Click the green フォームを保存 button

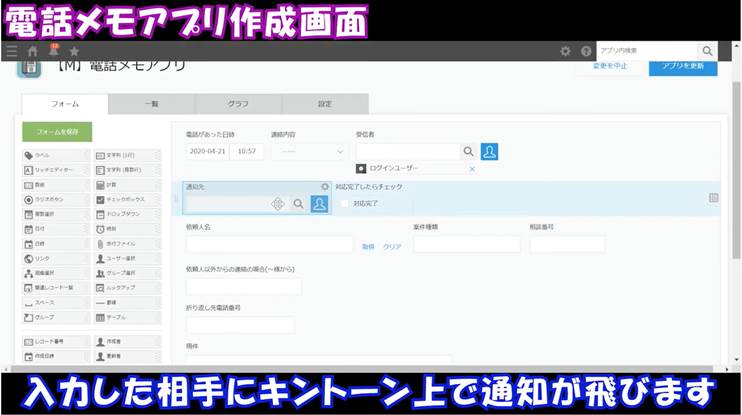[57, 132]
